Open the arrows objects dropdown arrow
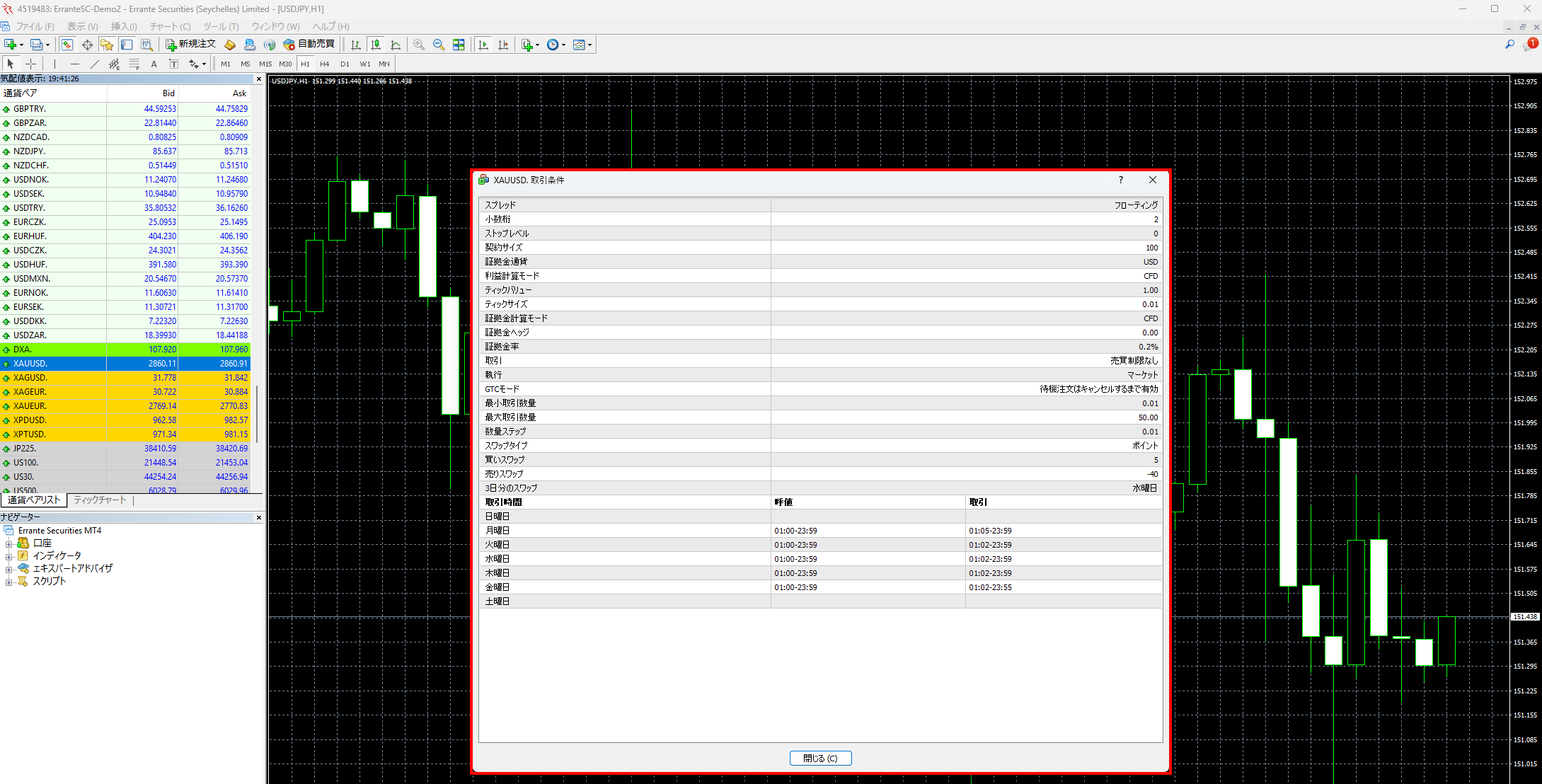Screen dimensions: 1542x784 204,64
